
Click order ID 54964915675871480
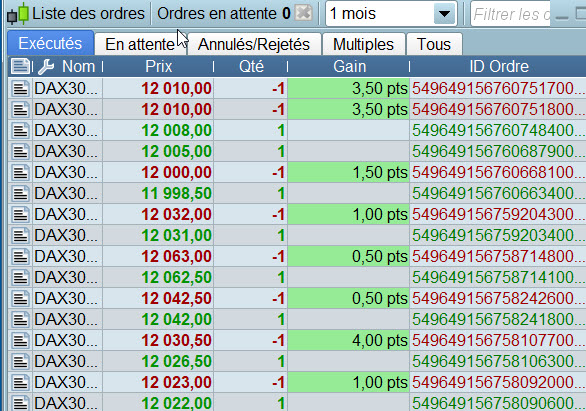pos(499,256)
